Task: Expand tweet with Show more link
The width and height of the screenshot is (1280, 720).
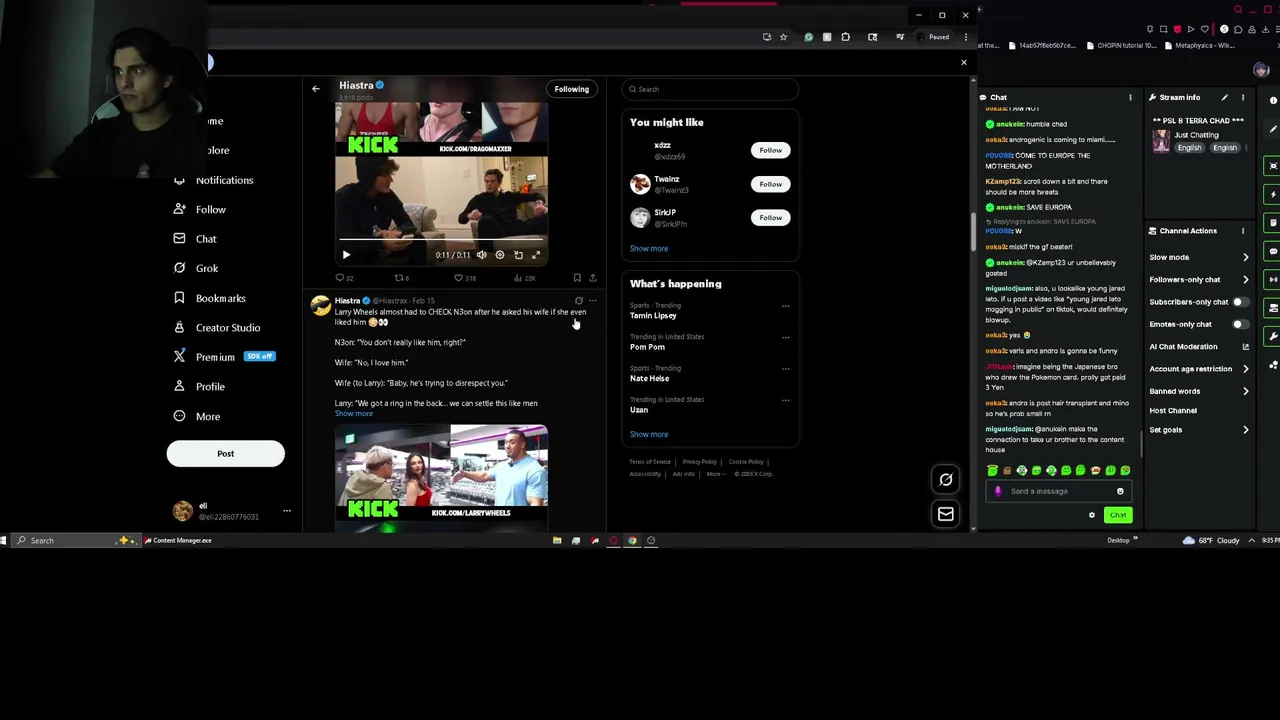Action: (x=354, y=413)
